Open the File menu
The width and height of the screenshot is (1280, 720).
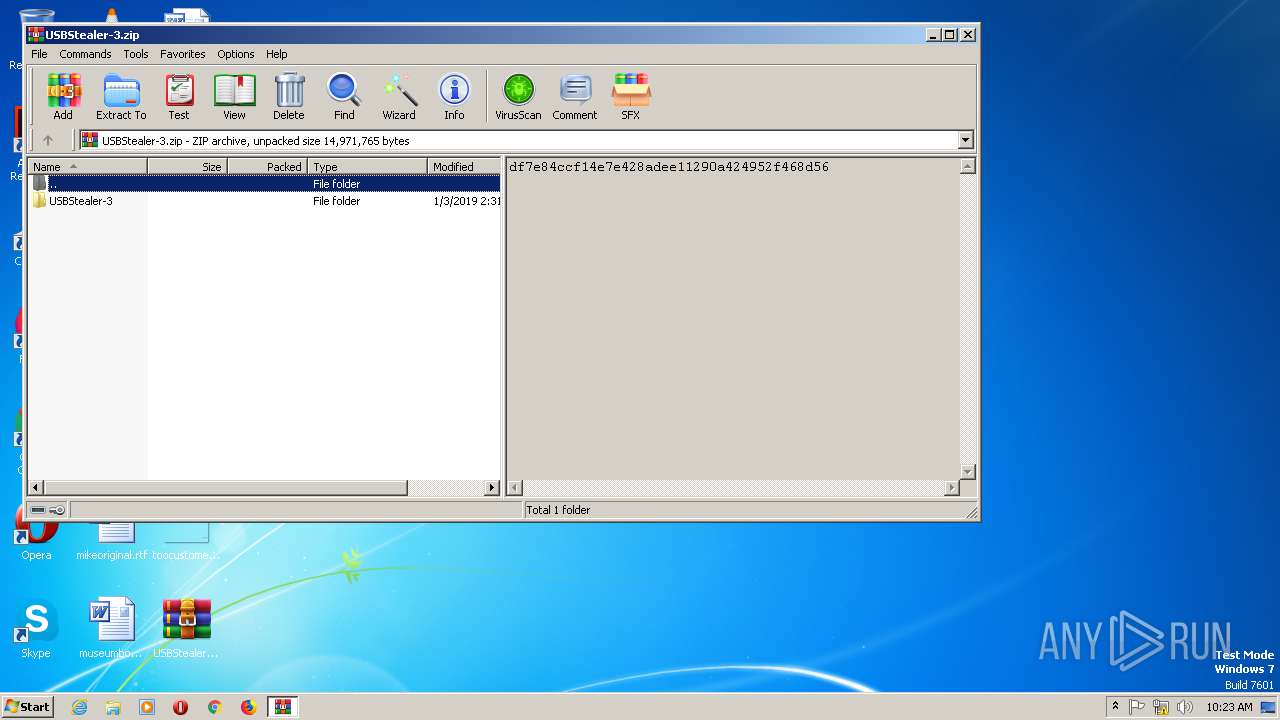point(39,54)
